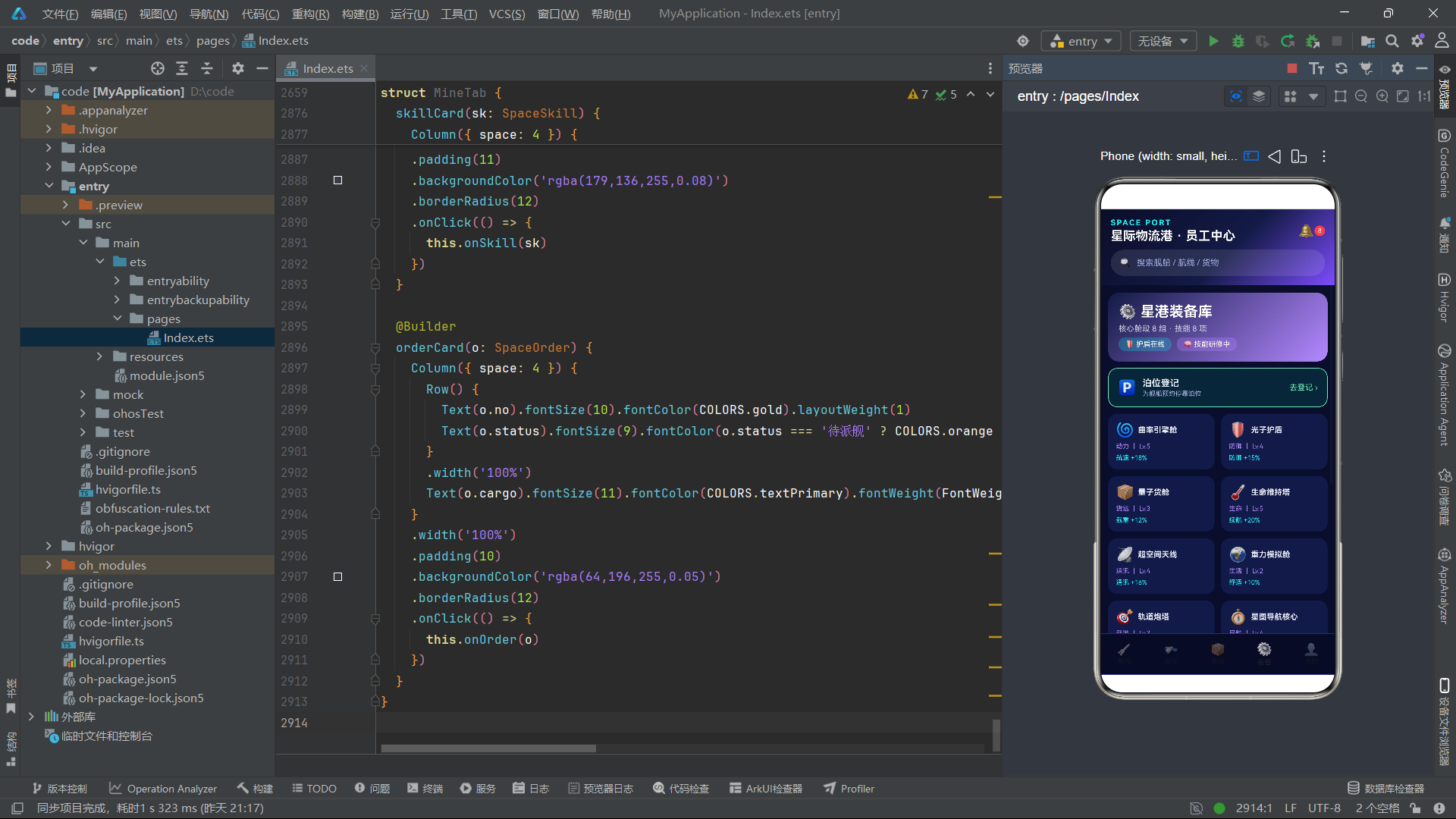Open IDE settings gear in main toolbar

point(1417,41)
